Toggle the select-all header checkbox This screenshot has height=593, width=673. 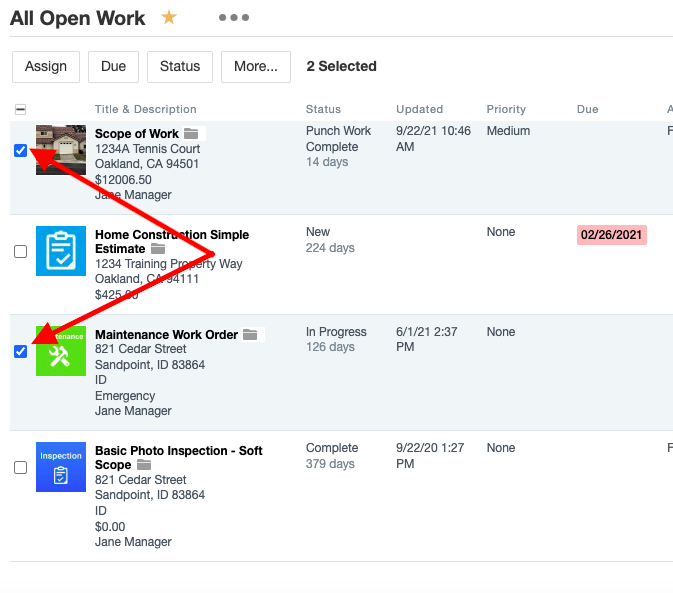pos(21,110)
